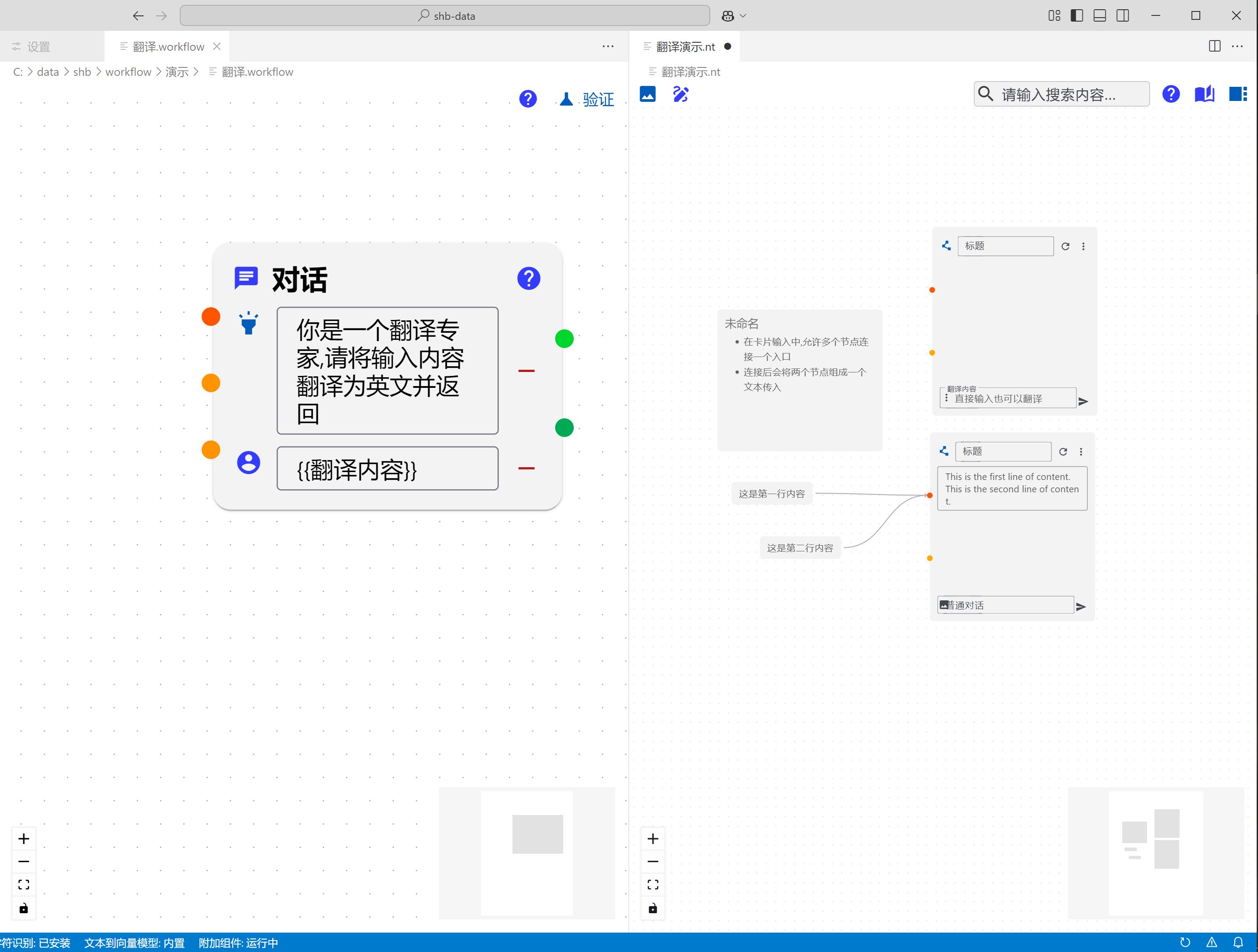Expand the Copilot dropdown chevron in the title bar

743,16
